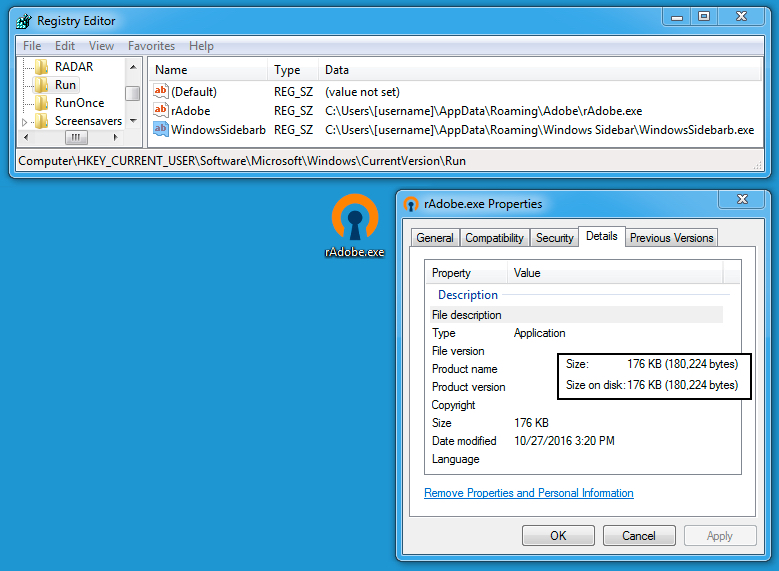Click the rAdobe.exe Properties title icon

click(411, 204)
